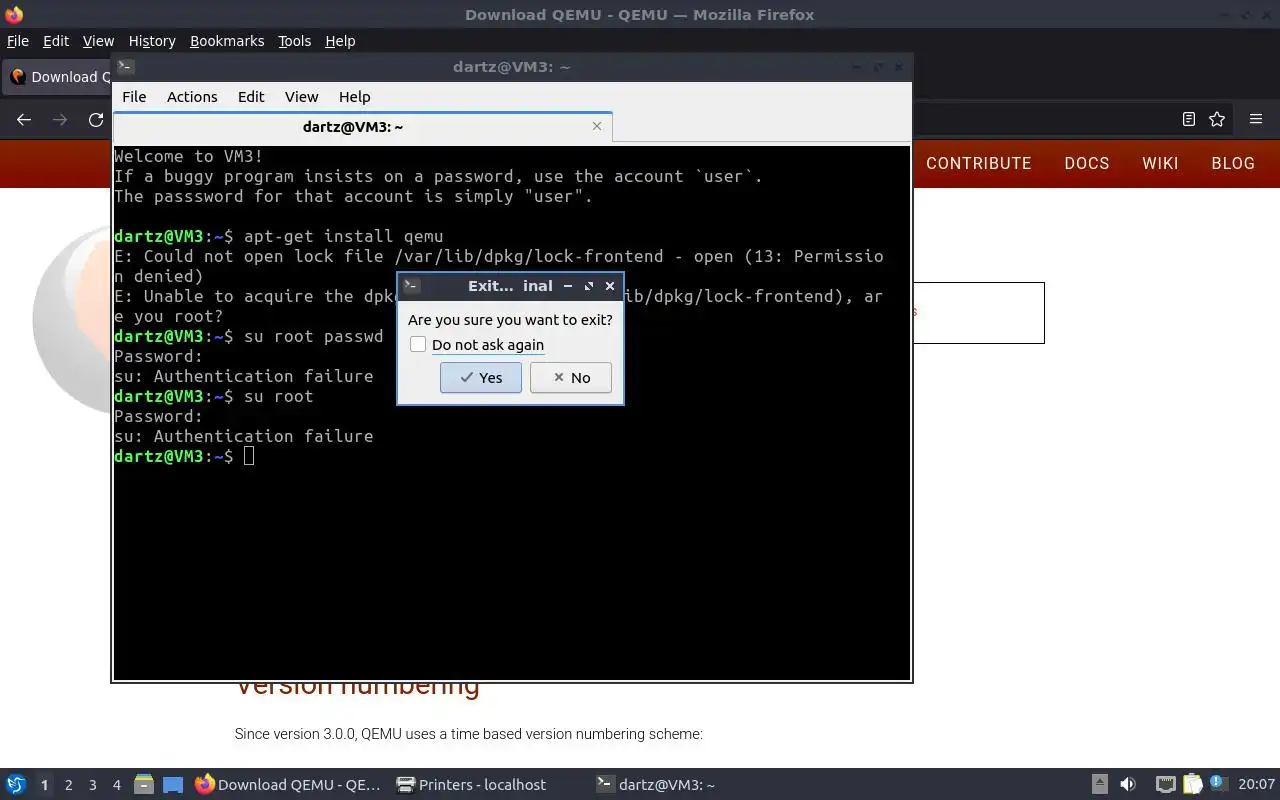
Task: Switch to workspace 4
Action: [x=116, y=785]
